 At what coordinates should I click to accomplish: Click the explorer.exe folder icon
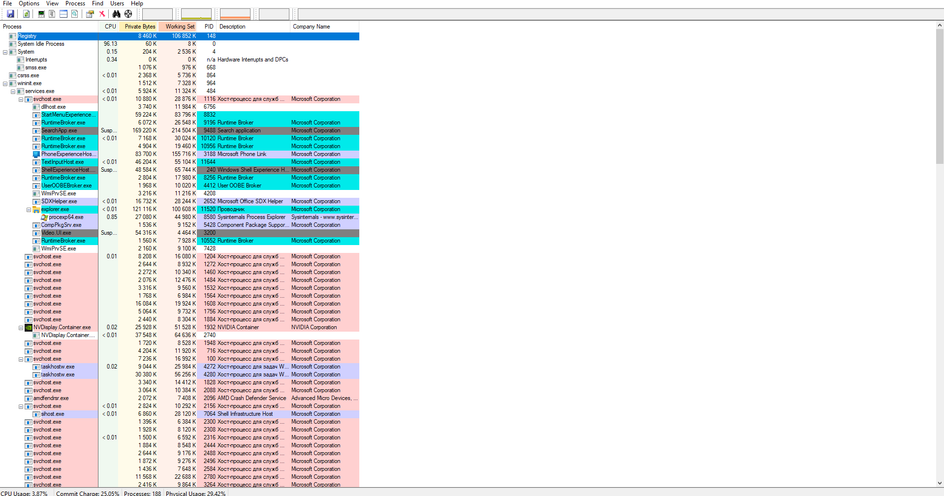tap(36, 209)
